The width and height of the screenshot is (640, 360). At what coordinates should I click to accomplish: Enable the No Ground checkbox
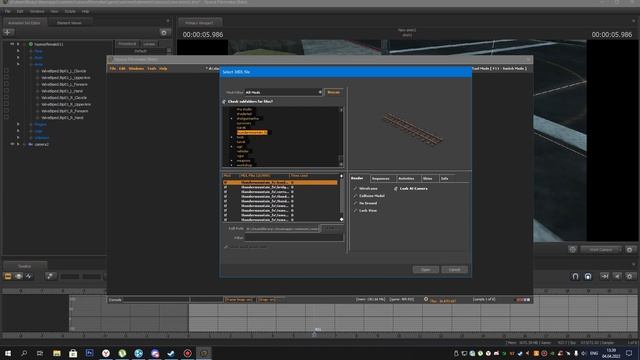click(355, 203)
